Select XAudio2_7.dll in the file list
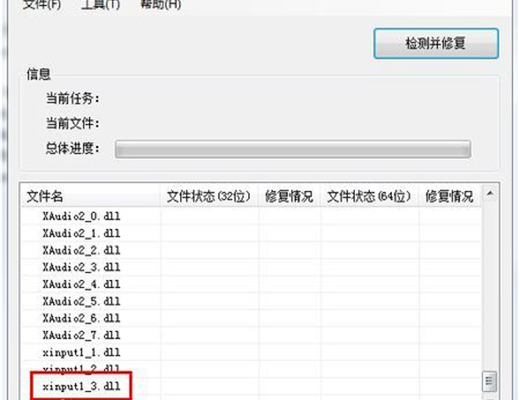Viewport: 520px width, 400px height. click(x=81, y=335)
